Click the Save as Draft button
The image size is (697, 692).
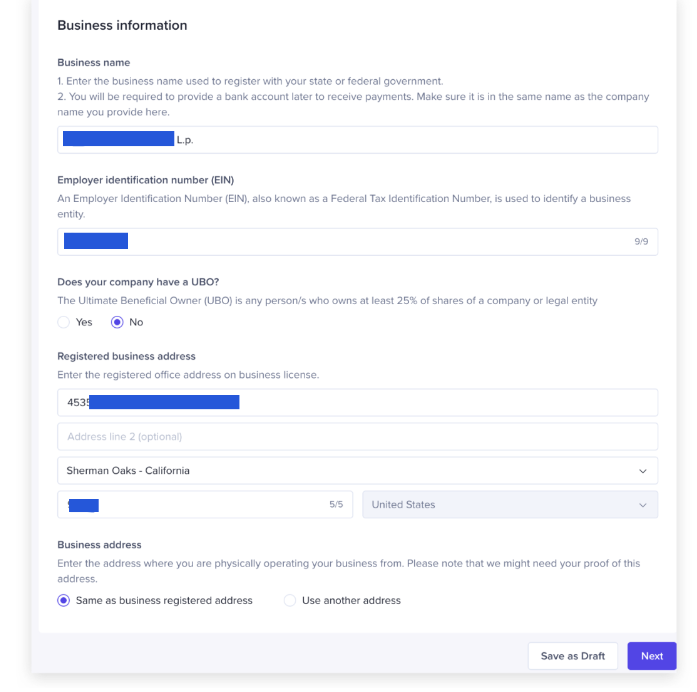point(572,656)
